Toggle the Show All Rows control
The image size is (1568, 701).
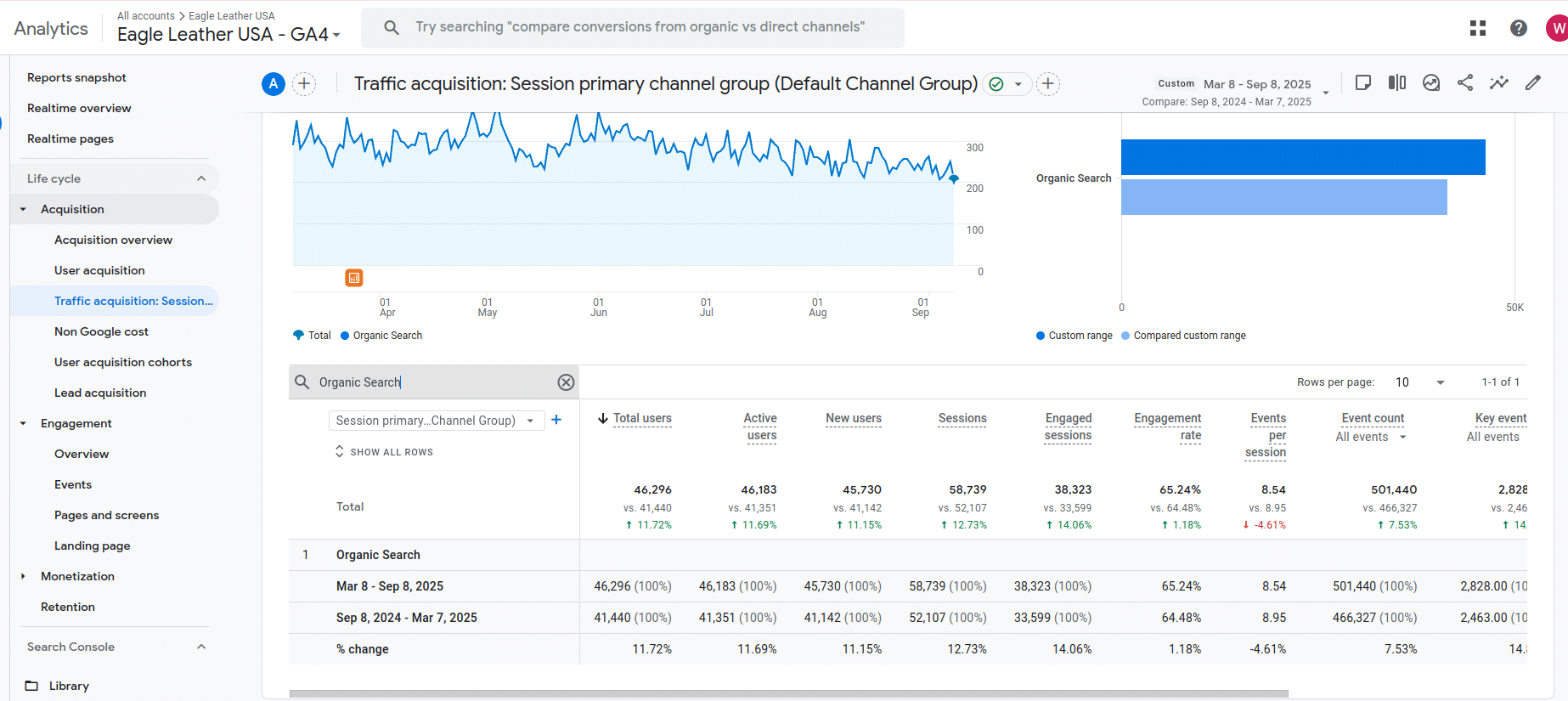(384, 452)
